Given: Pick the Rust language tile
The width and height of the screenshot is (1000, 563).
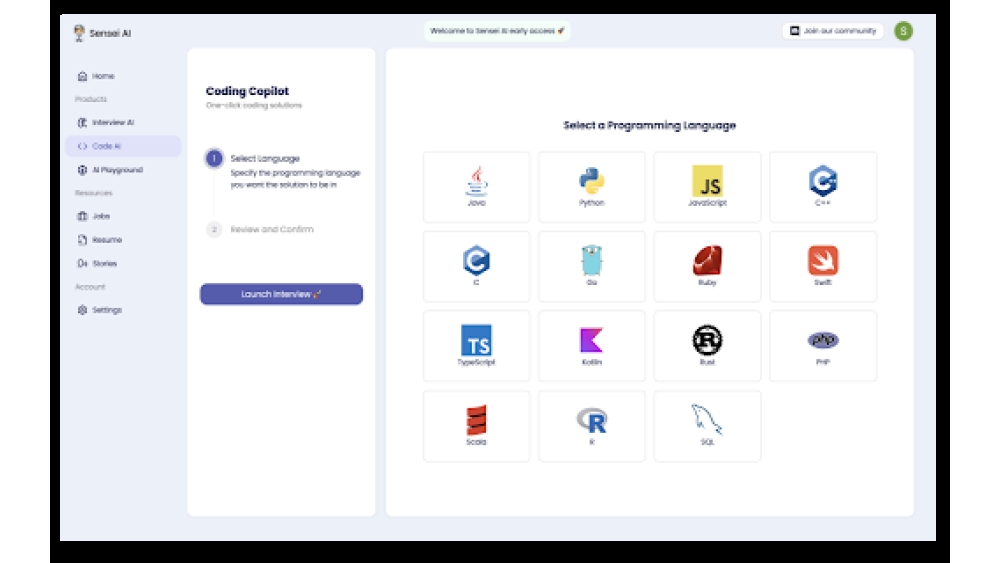Looking at the screenshot, I should click(x=707, y=346).
